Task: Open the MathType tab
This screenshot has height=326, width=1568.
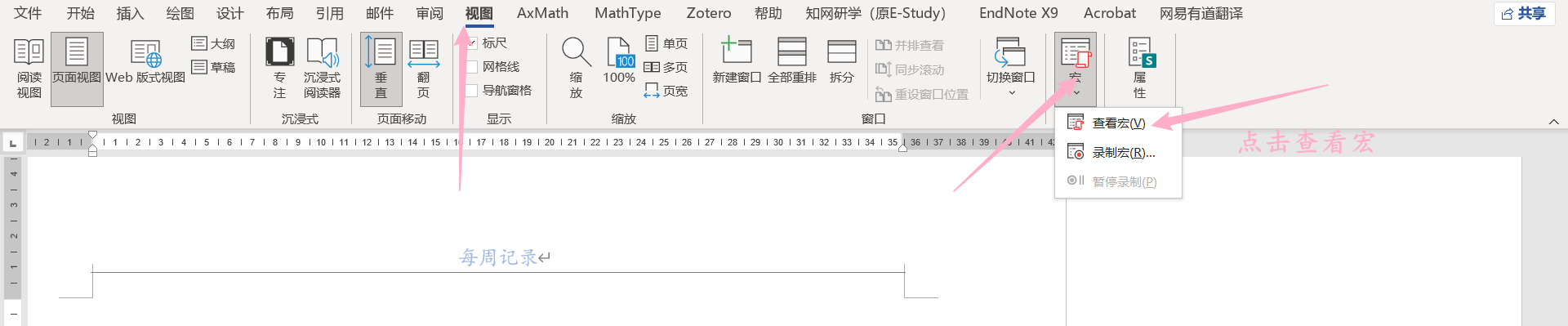Action: point(628,13)
